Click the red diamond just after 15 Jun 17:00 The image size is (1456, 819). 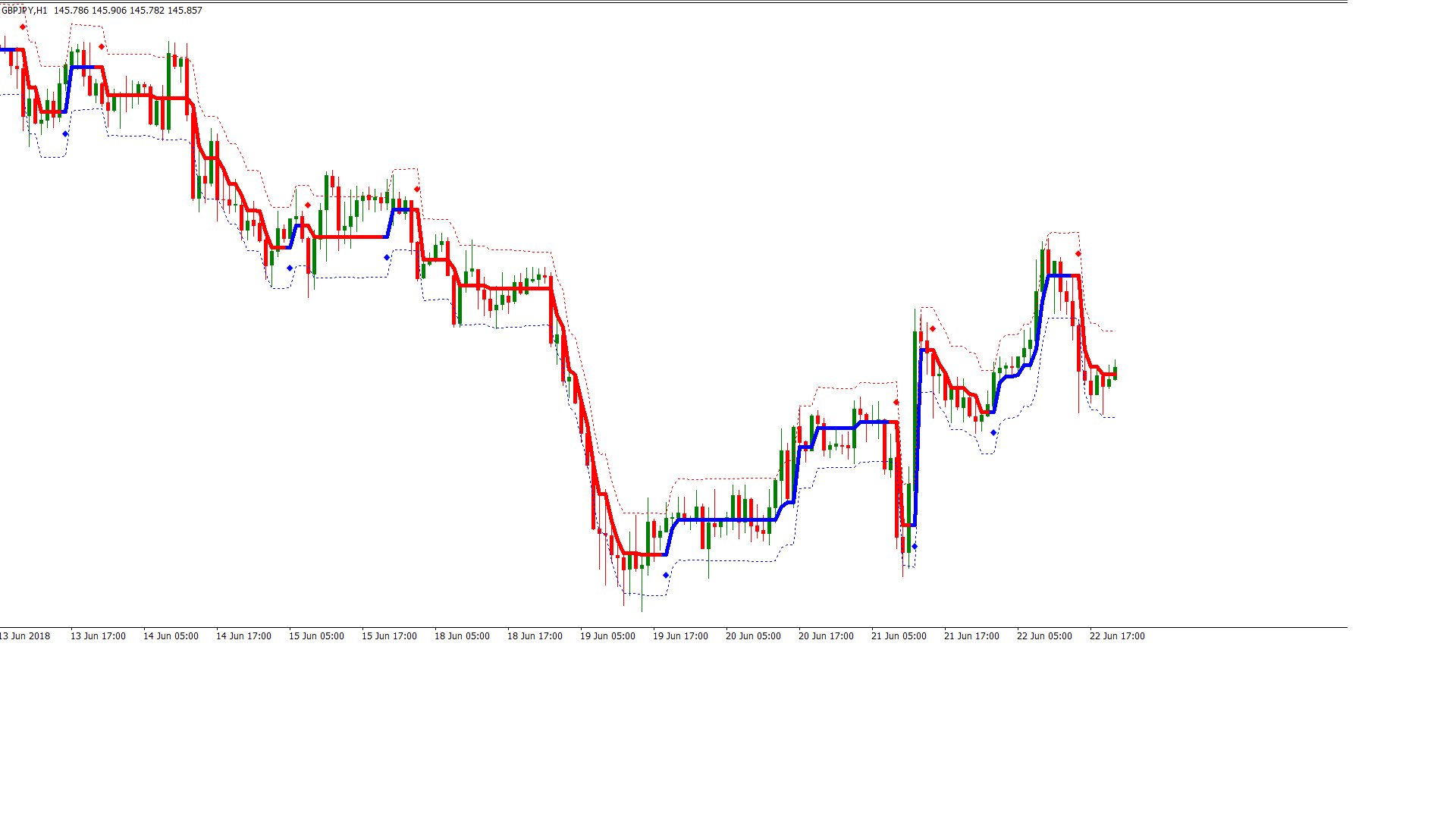tap(417, 189)
